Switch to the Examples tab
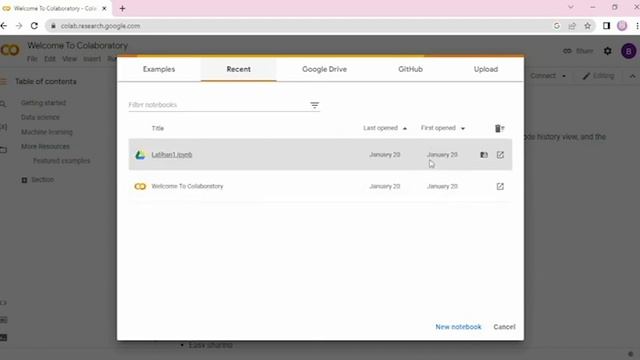This screenshot has height=360, width=640. click(159, 69)
